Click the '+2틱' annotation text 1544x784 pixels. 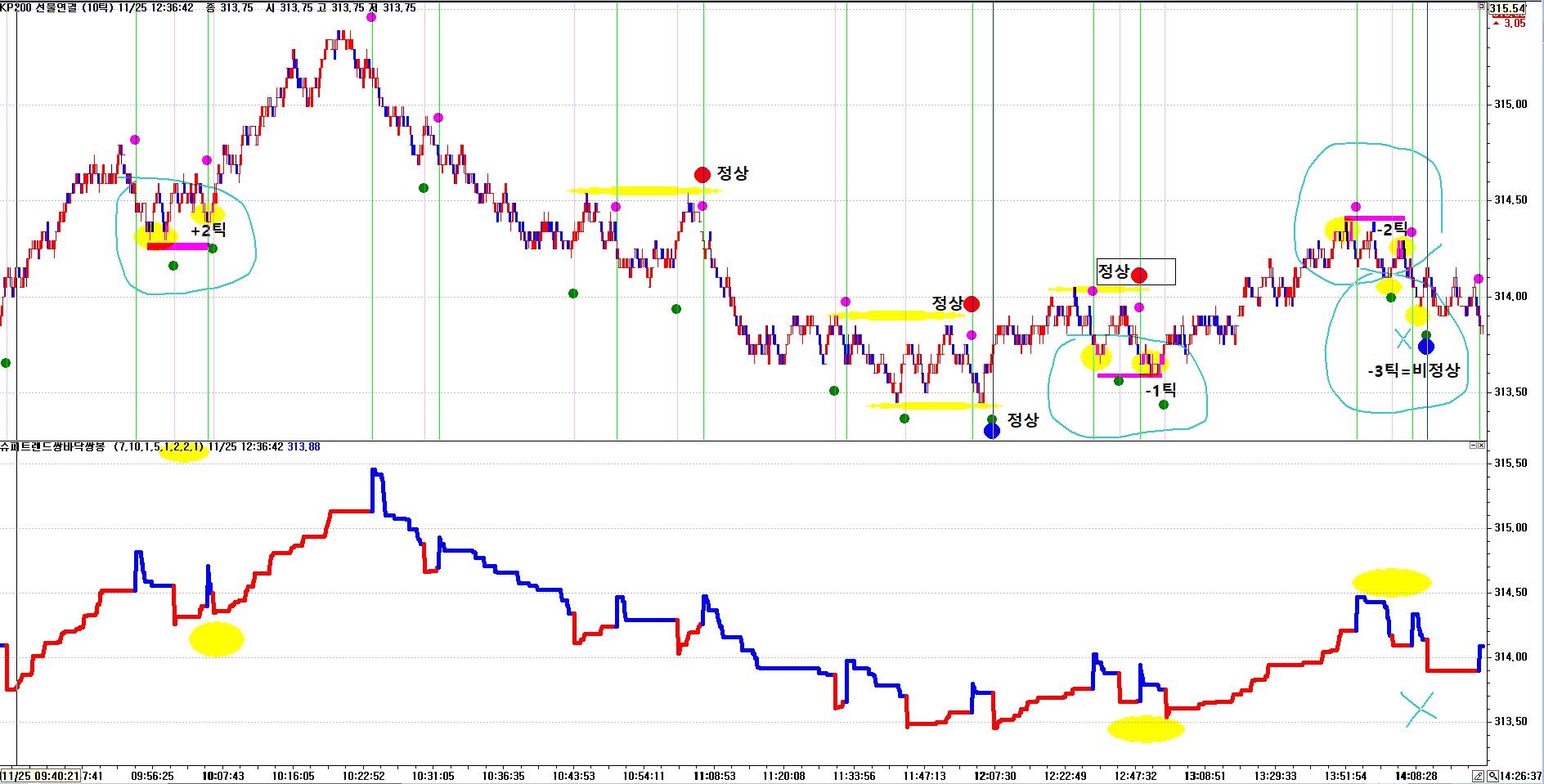tap(208, 231)
